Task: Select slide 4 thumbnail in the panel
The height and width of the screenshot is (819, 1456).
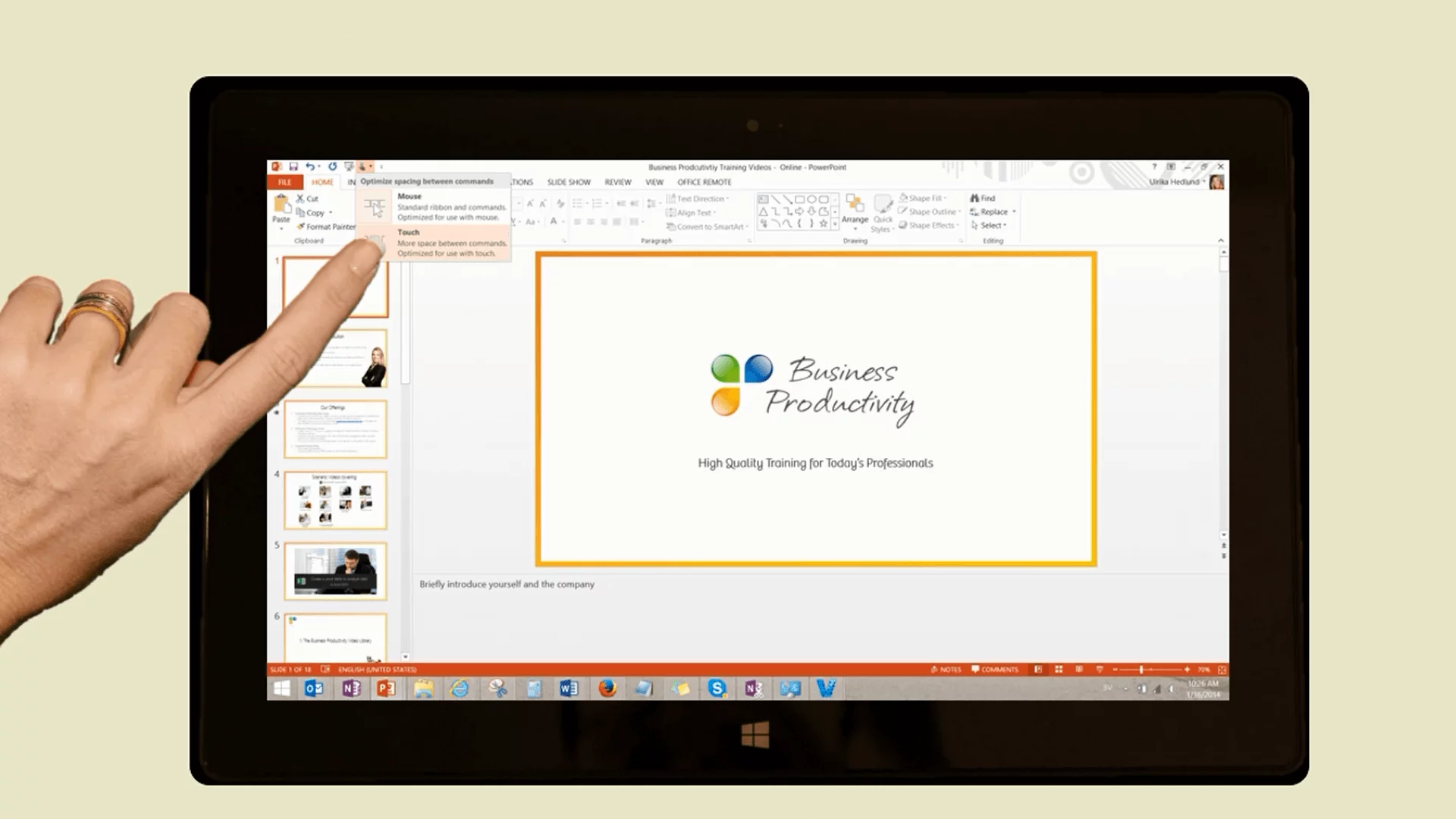Action: tap(335, 500)
